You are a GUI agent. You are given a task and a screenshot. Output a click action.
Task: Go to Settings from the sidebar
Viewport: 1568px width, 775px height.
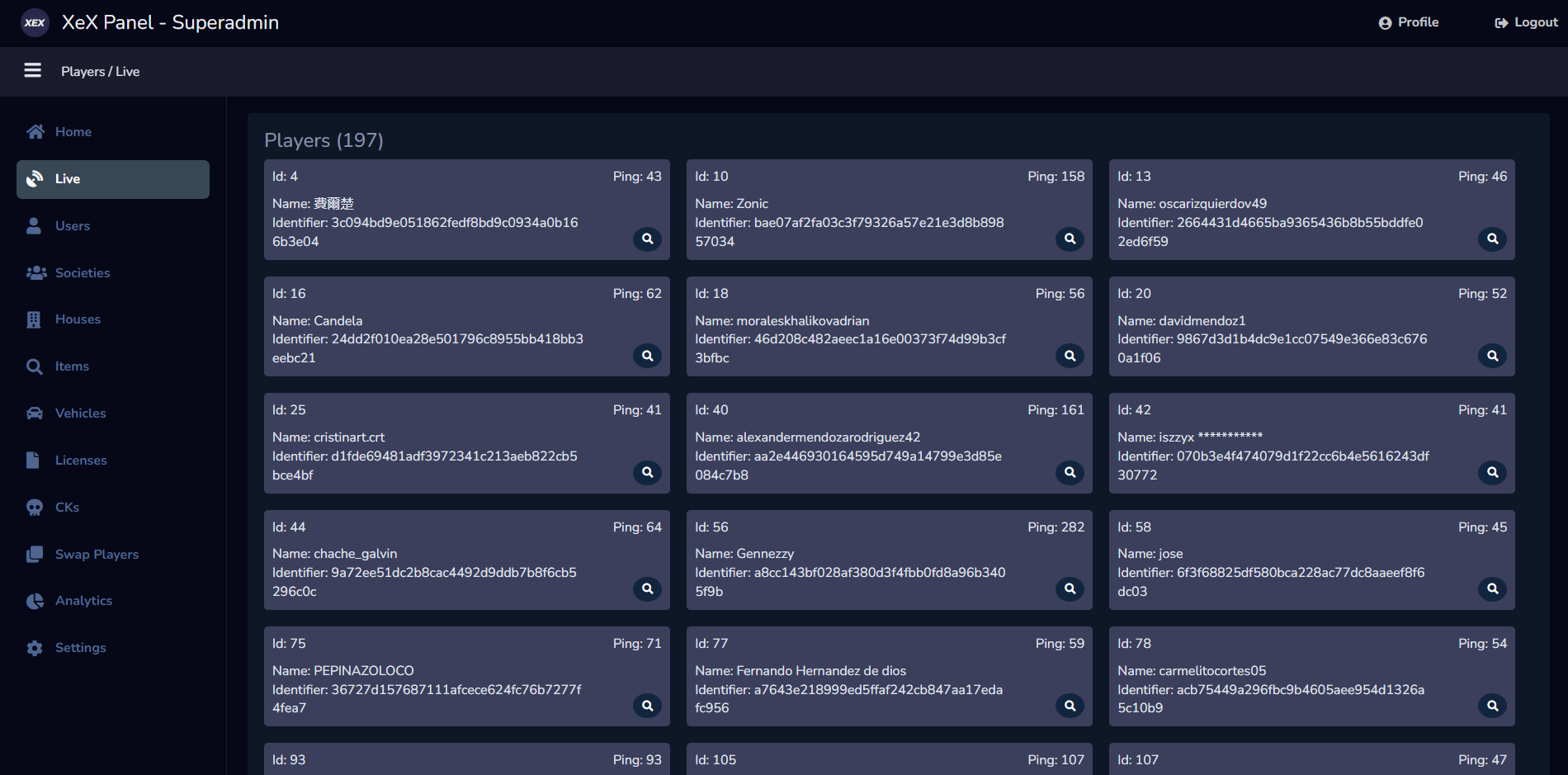pos(80,647)
